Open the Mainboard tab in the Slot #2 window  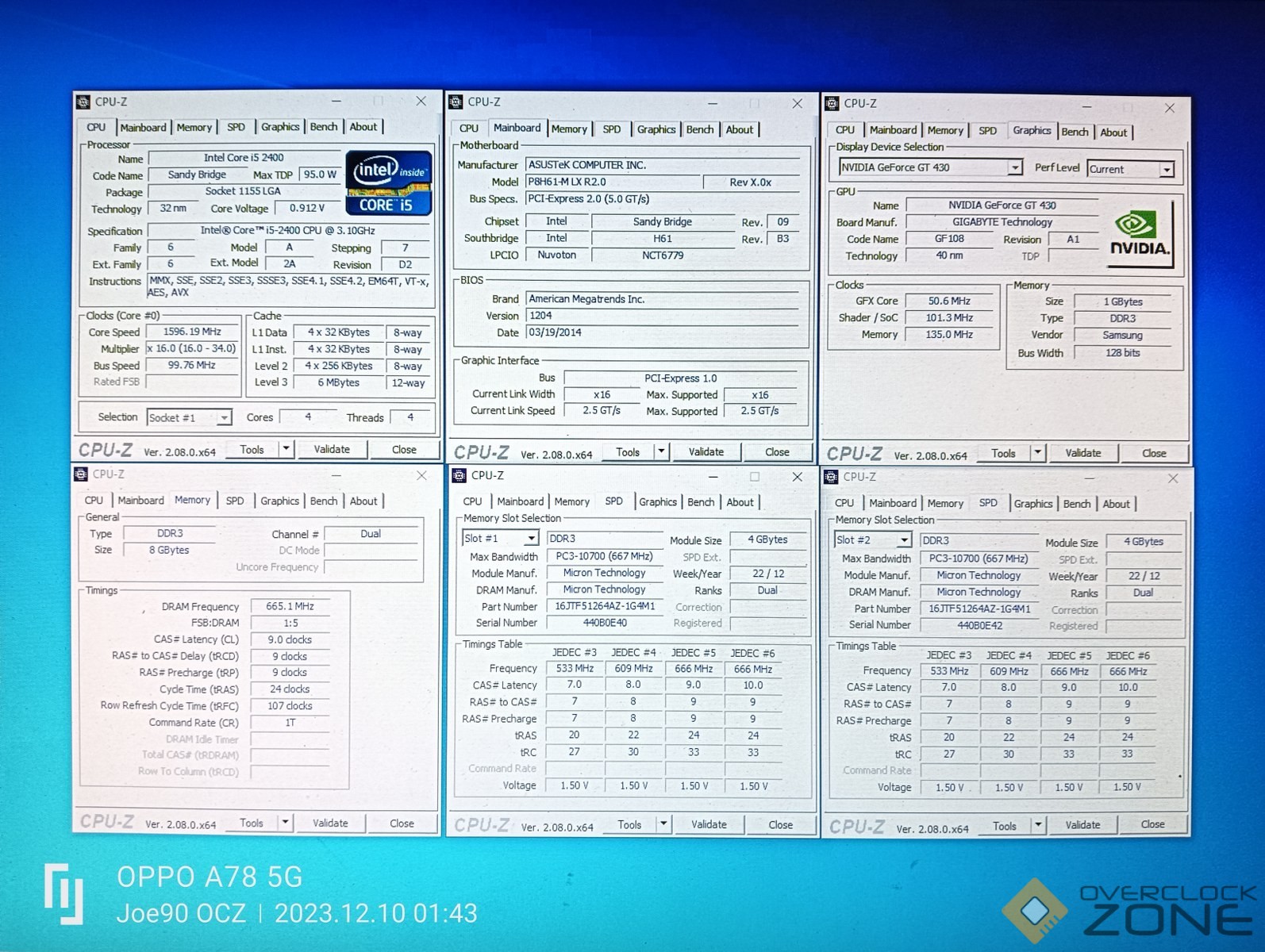(x=893, y=503)
